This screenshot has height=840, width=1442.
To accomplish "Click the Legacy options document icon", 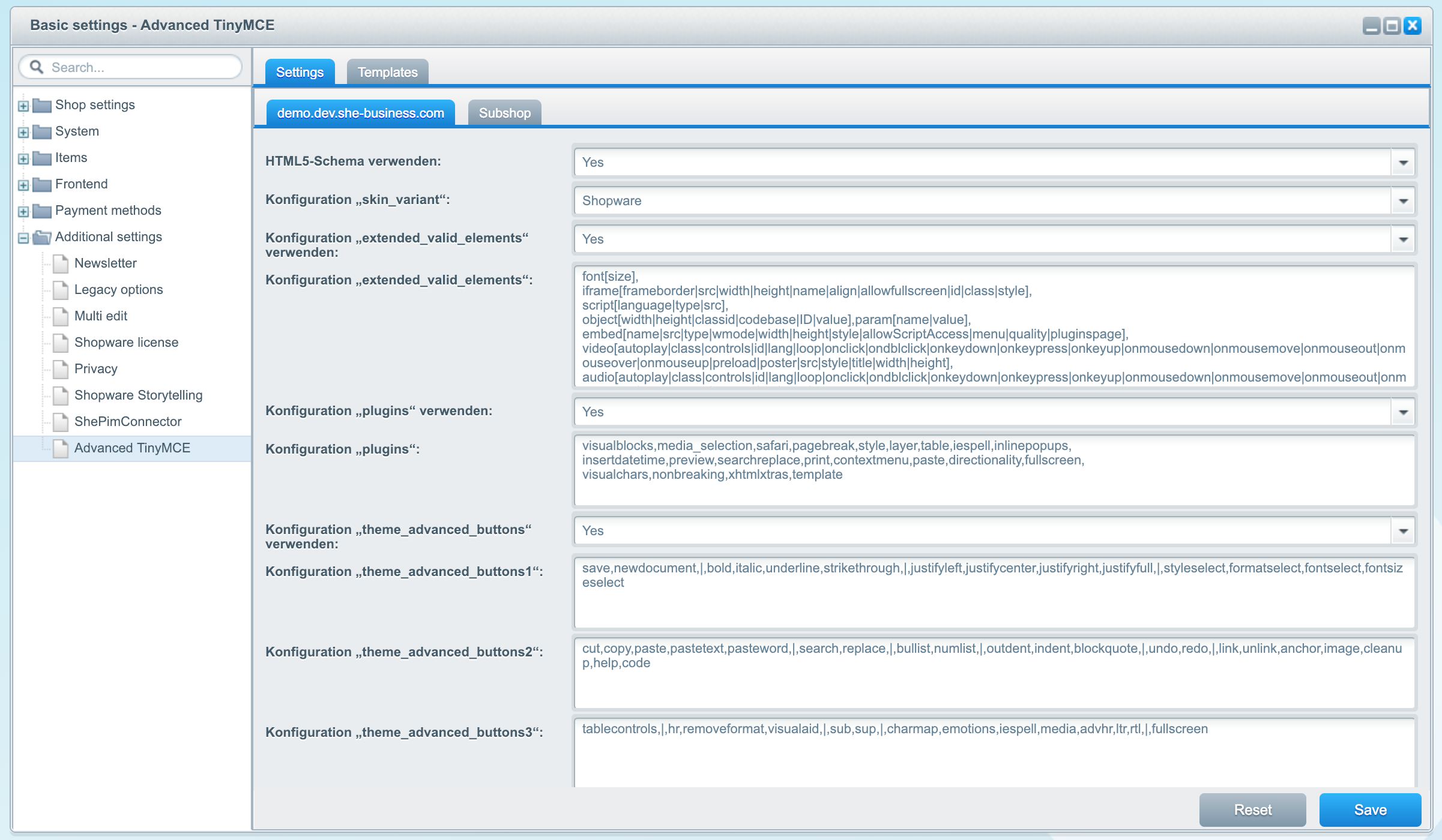I will pos(61,290).
